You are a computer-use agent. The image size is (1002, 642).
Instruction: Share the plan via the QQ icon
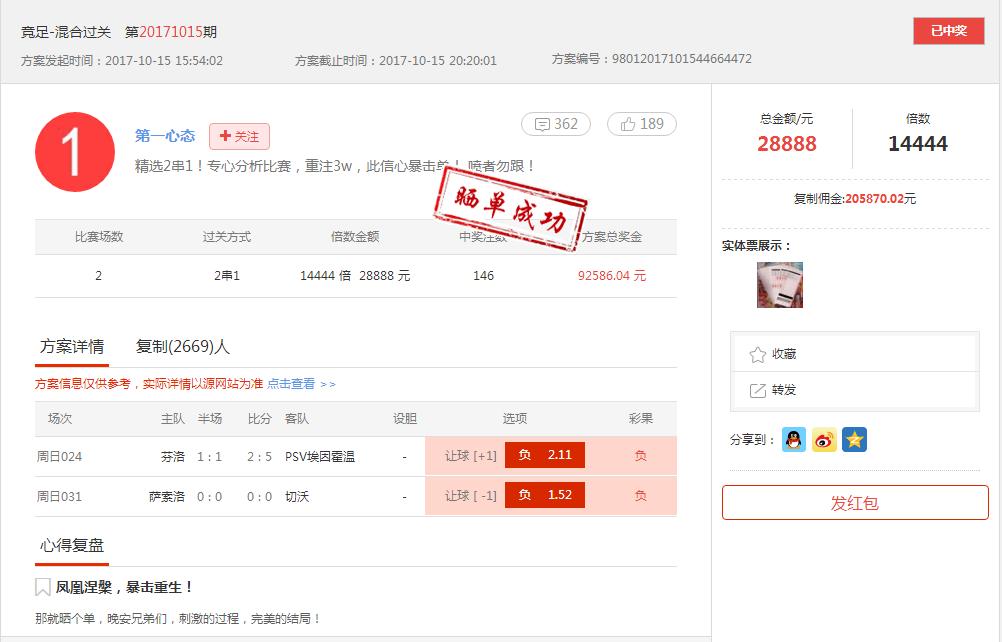click(x=793, y=438)
